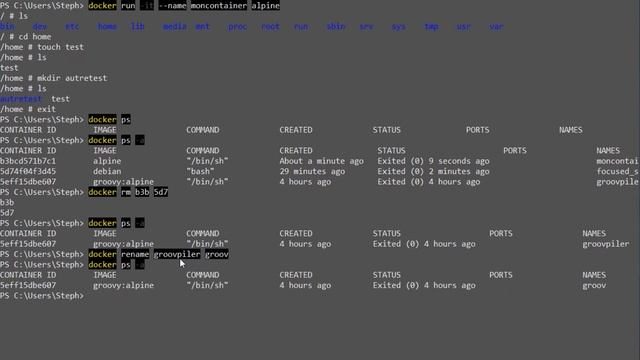Click the '5d7' argument in the docker rm command
Image resolution: width=640 pixels, height=360 pixels.
pos(161,192)
